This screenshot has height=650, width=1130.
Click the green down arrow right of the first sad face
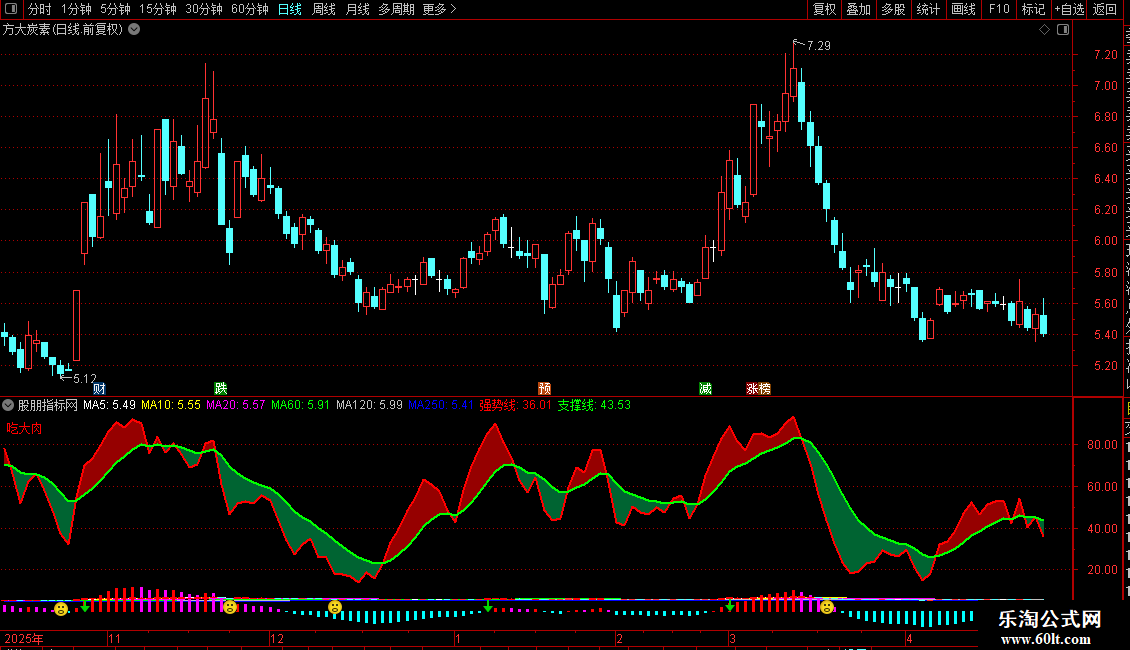[x=85, y=607]
